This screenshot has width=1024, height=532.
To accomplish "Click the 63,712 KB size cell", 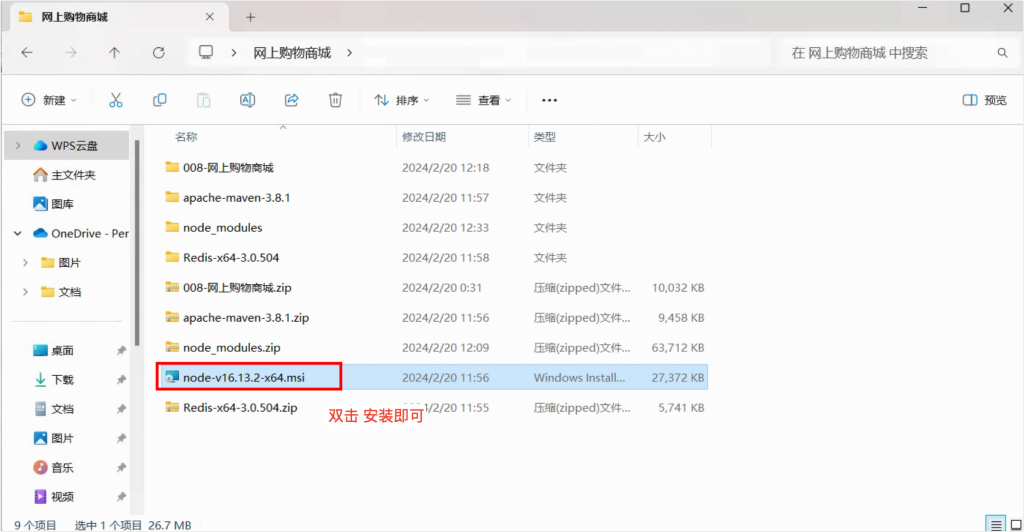I will 678,347.
